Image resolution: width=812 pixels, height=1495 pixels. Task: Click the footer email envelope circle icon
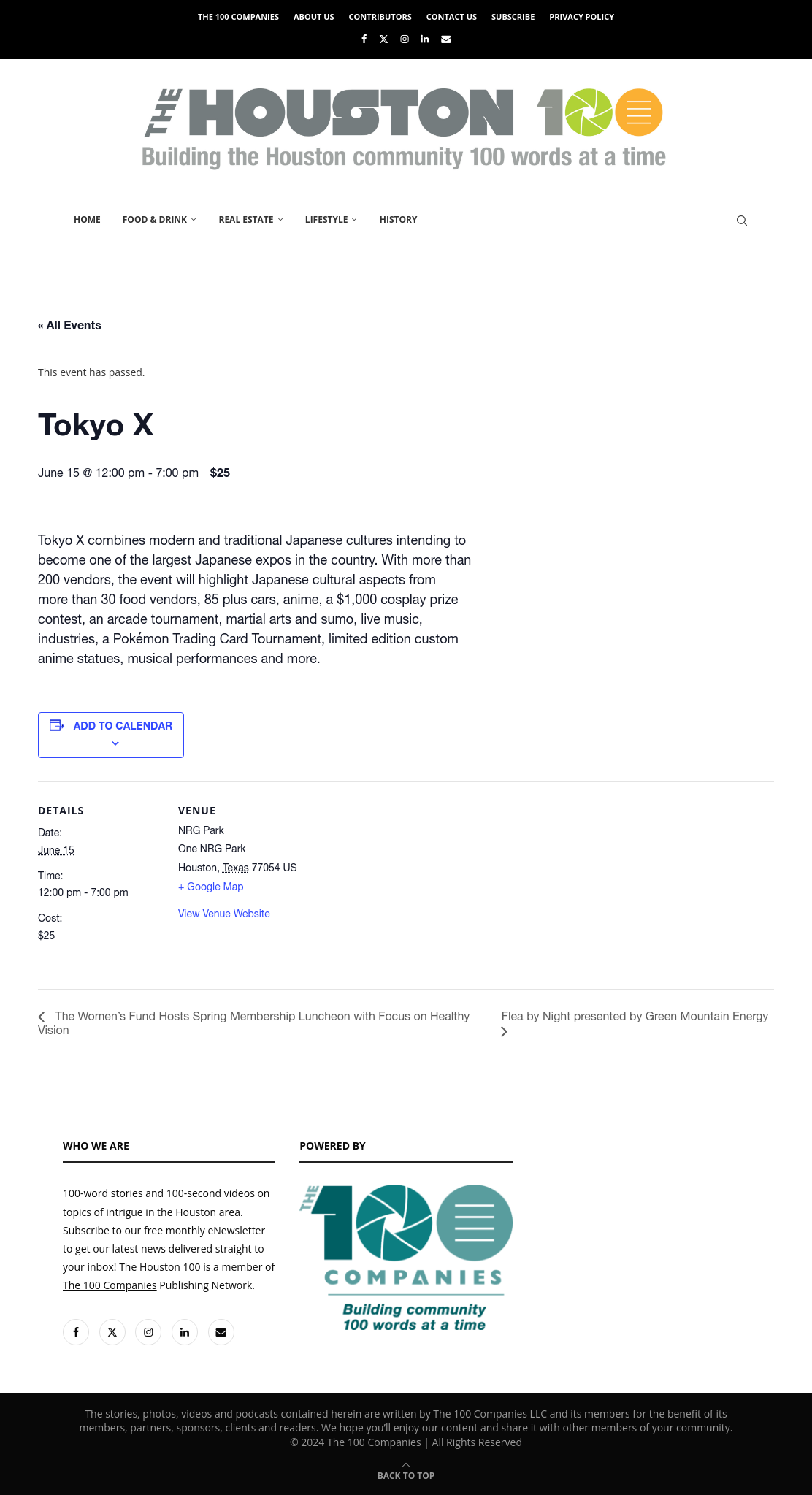point(221,1332)
